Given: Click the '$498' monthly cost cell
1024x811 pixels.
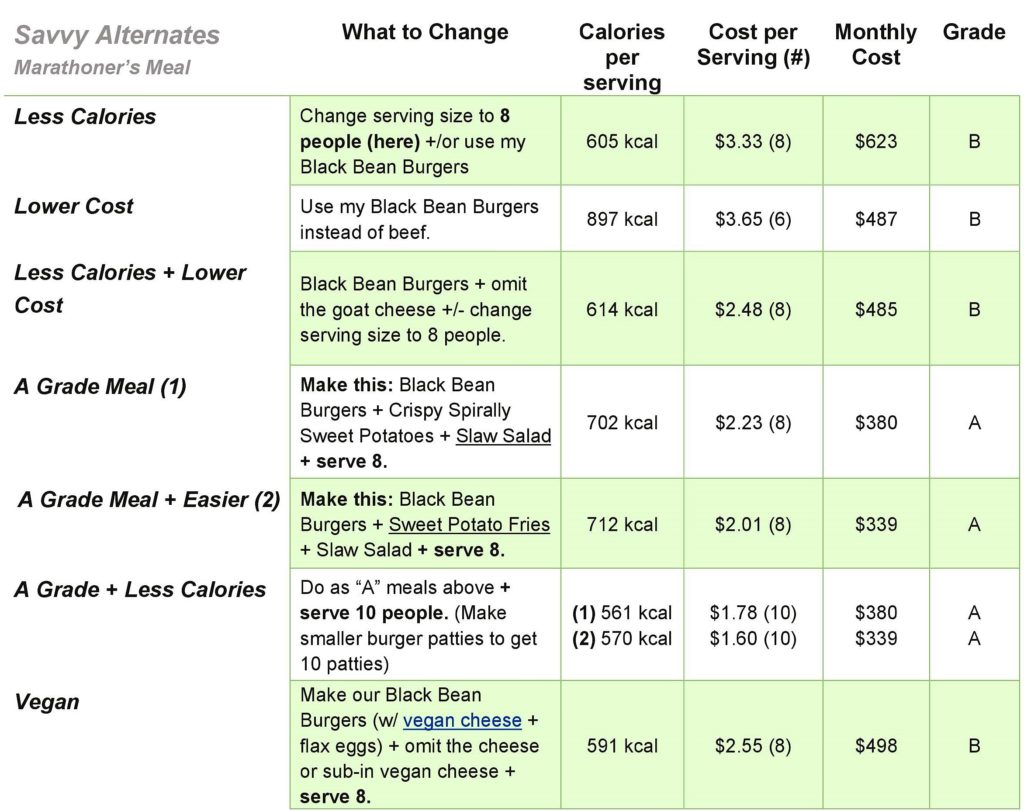Looking at the screenshot, I should (876, 745).
